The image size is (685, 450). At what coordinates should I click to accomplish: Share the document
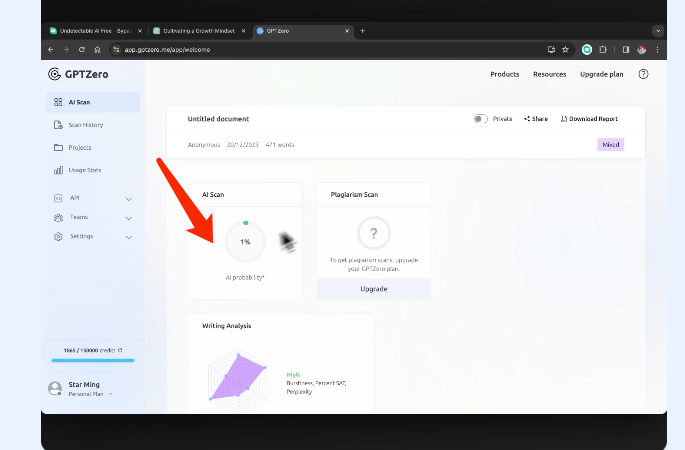point(536,119)
